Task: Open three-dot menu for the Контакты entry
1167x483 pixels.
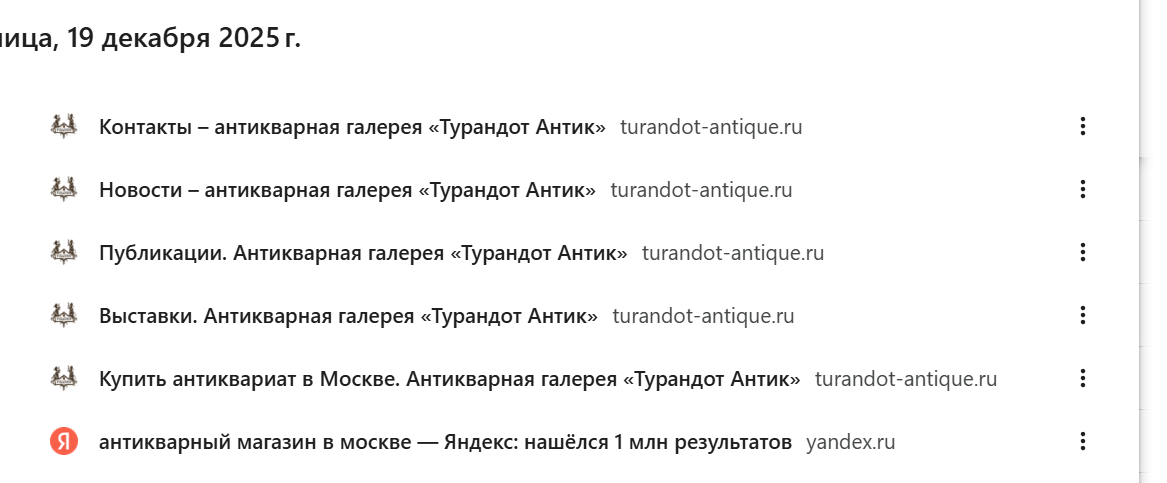Action: 1082,127
